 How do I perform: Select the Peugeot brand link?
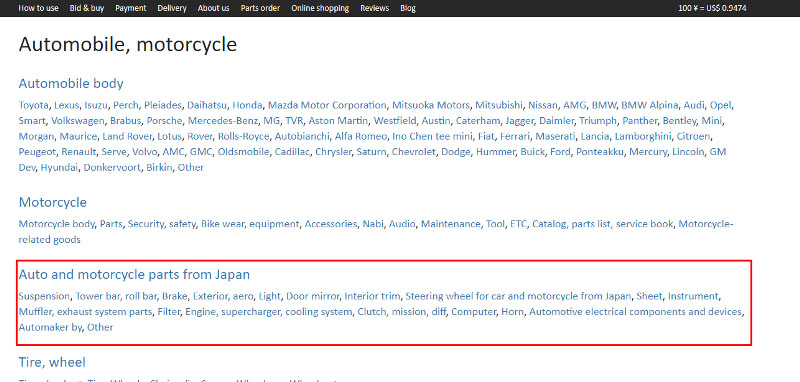(37, 152)
